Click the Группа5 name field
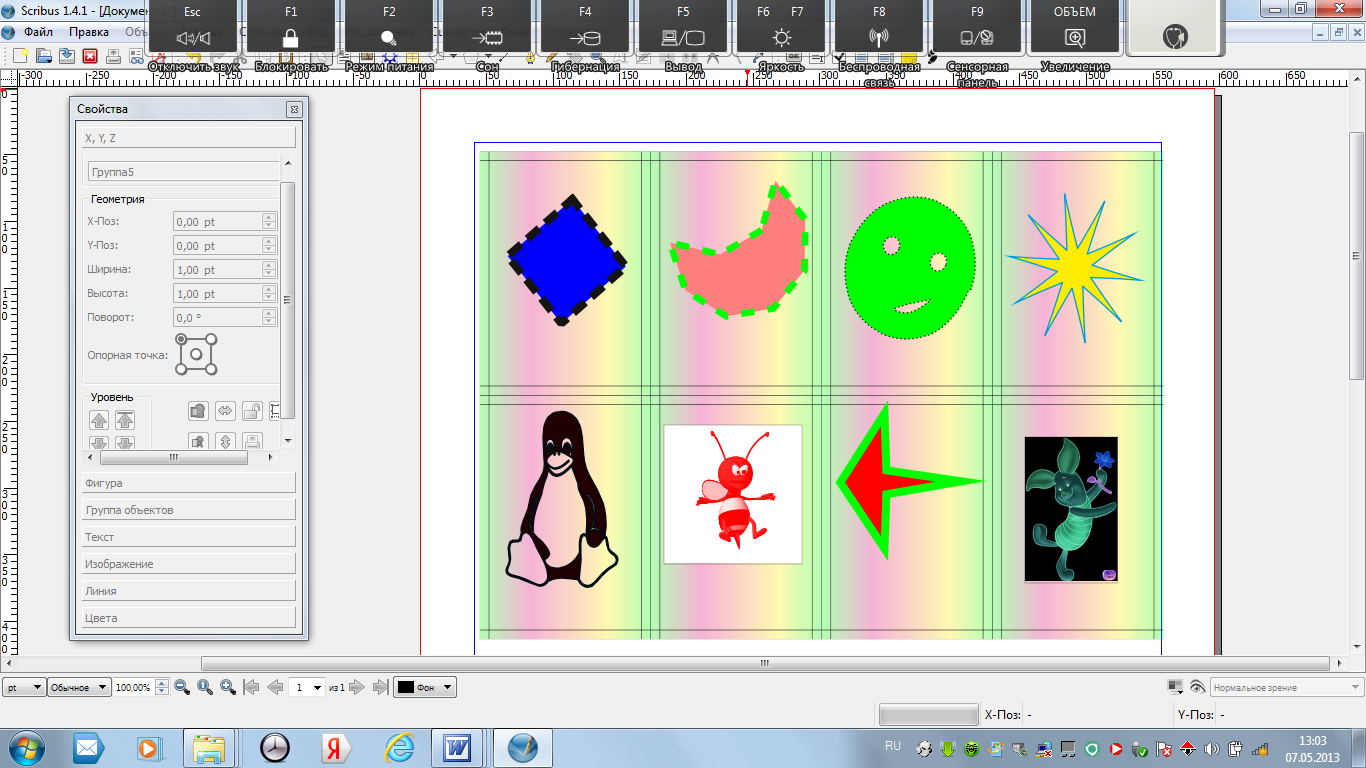Screen dimensions: 1366x768 tap(184, 172)
